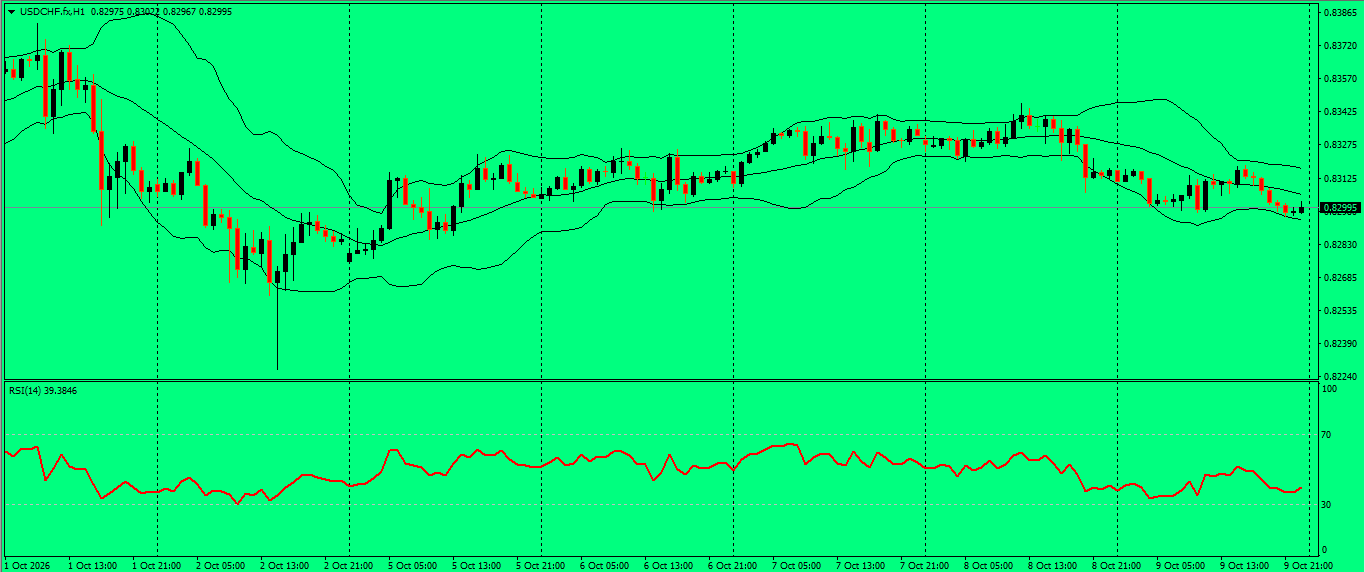Image resolution: width=1365 pixels, height=572 pixels.
Task: Click the 0.82535 price axis label
Action: [x=1339, y=311]
